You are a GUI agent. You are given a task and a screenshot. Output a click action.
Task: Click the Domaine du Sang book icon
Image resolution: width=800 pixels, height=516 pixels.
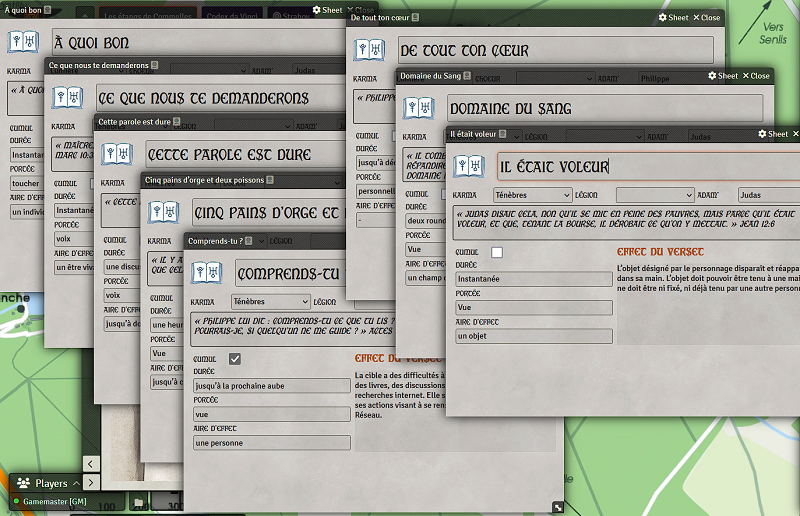[418, 108]
